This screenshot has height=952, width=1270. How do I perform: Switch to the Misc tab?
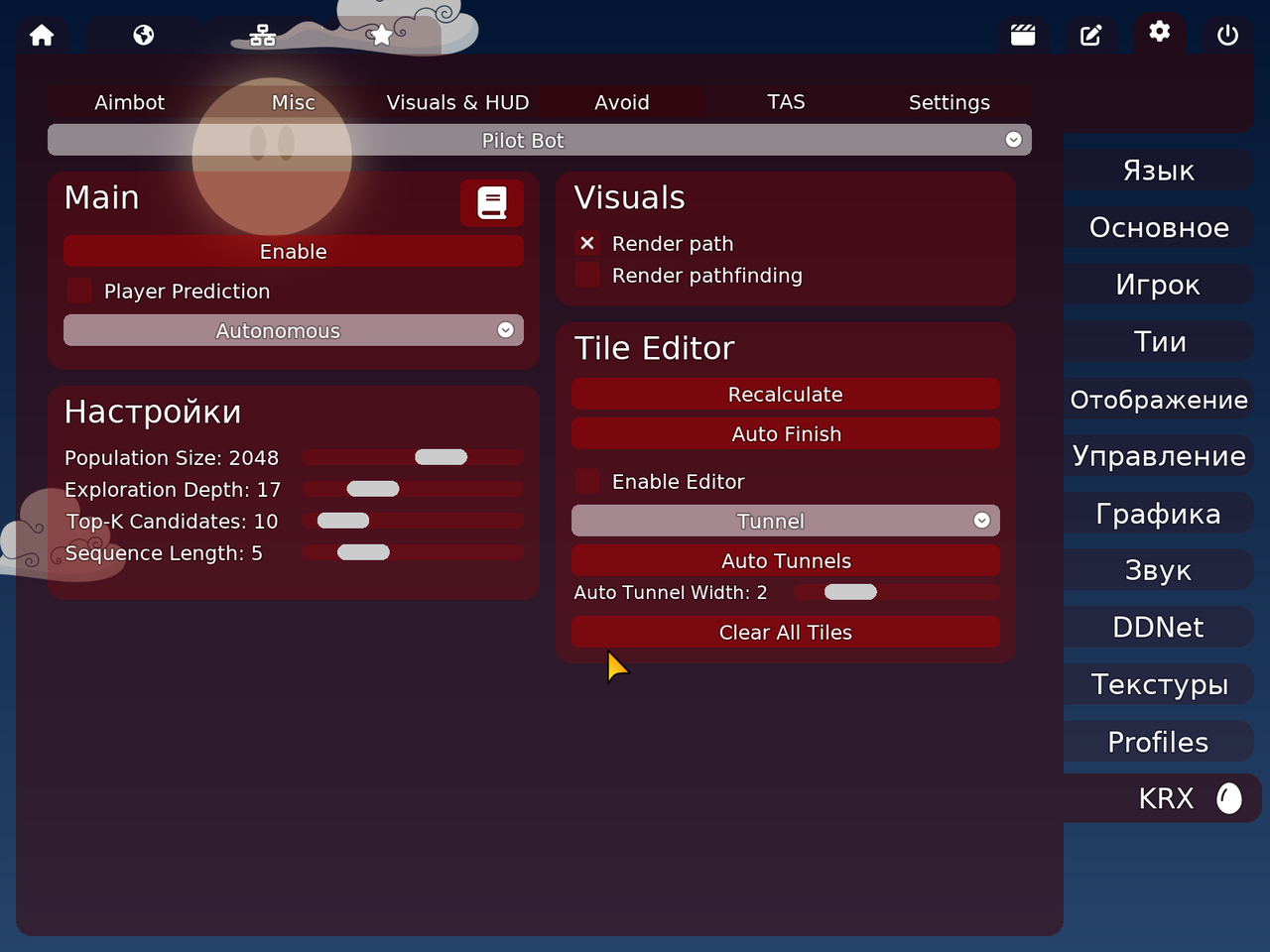294,102
